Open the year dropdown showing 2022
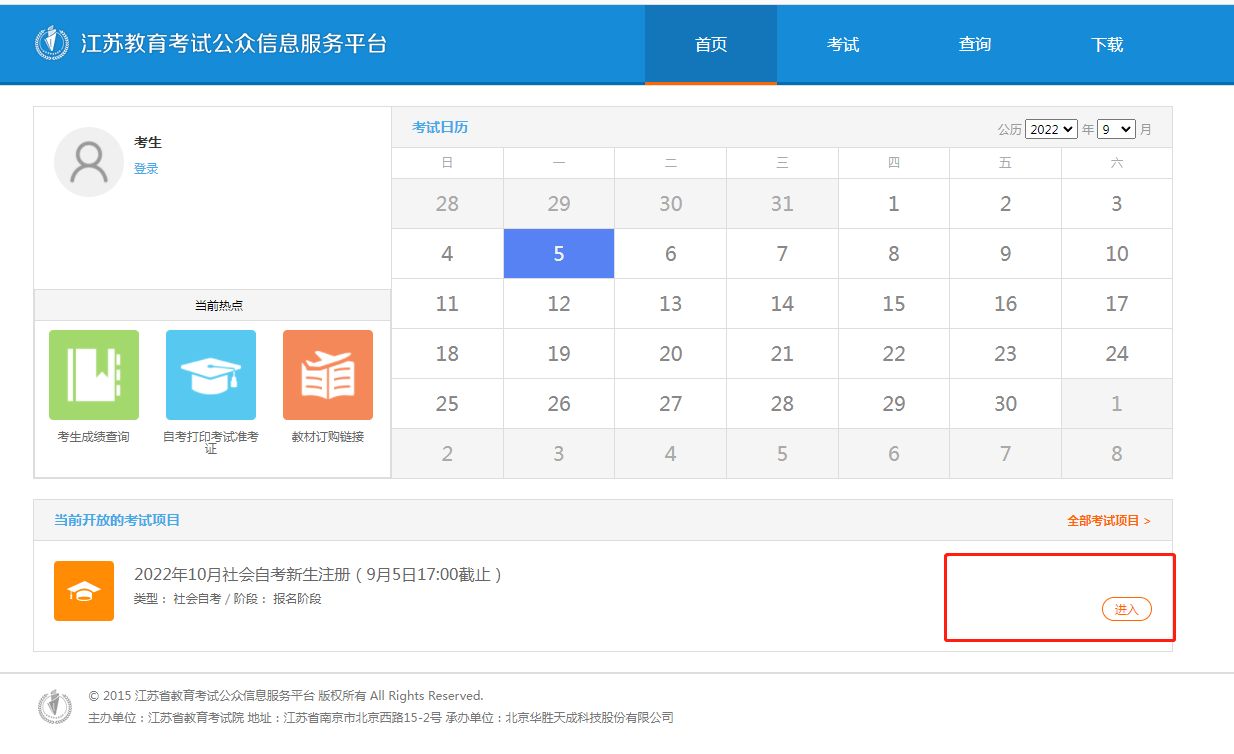Viewport: 1234px width, 754px height. pyautogui.click(x=1051, y=129)
